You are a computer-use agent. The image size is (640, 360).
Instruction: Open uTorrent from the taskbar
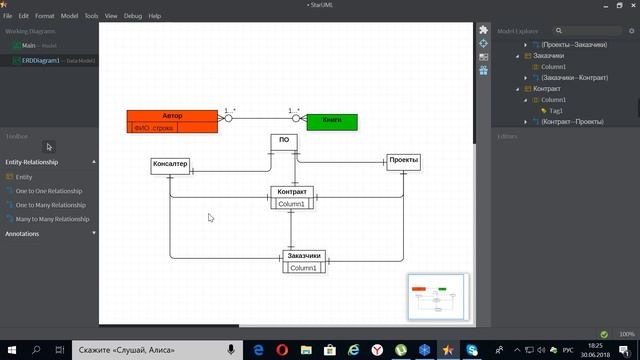tap(401, 350)
